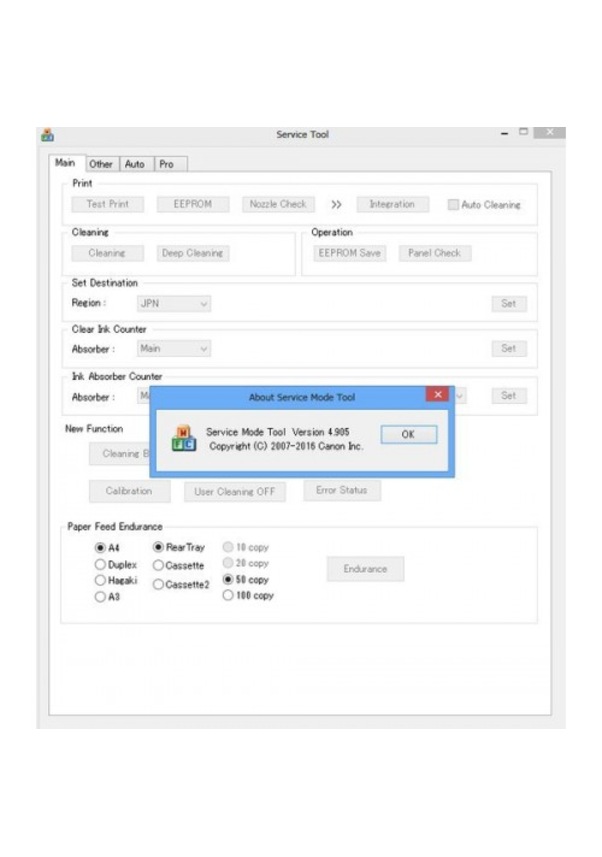Click the Error Status button
Viewport: 602px width, 857px height.
[341, 491]
